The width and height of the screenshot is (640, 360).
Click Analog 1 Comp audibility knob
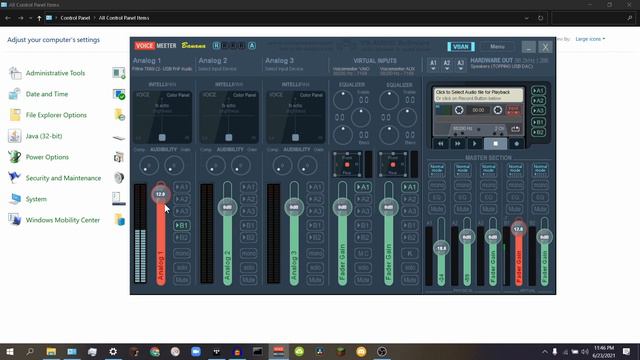[149, 165]
